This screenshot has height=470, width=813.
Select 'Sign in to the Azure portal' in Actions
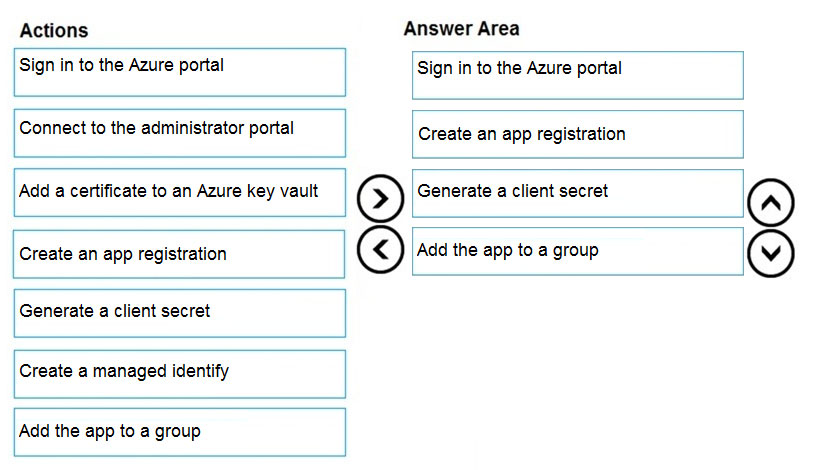tap(180, 72)
